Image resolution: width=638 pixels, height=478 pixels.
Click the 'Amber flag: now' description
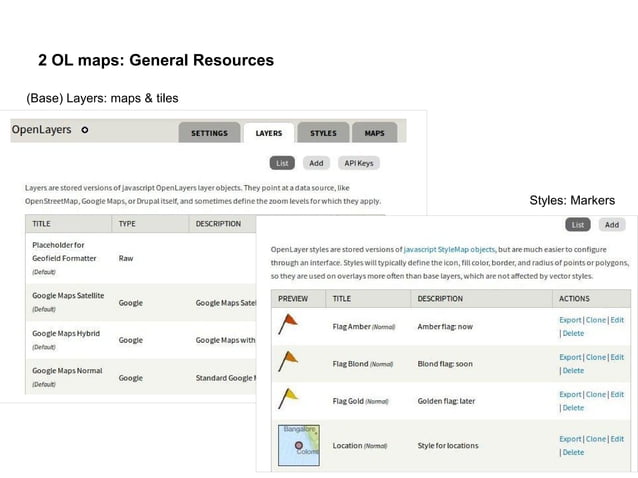445,326
